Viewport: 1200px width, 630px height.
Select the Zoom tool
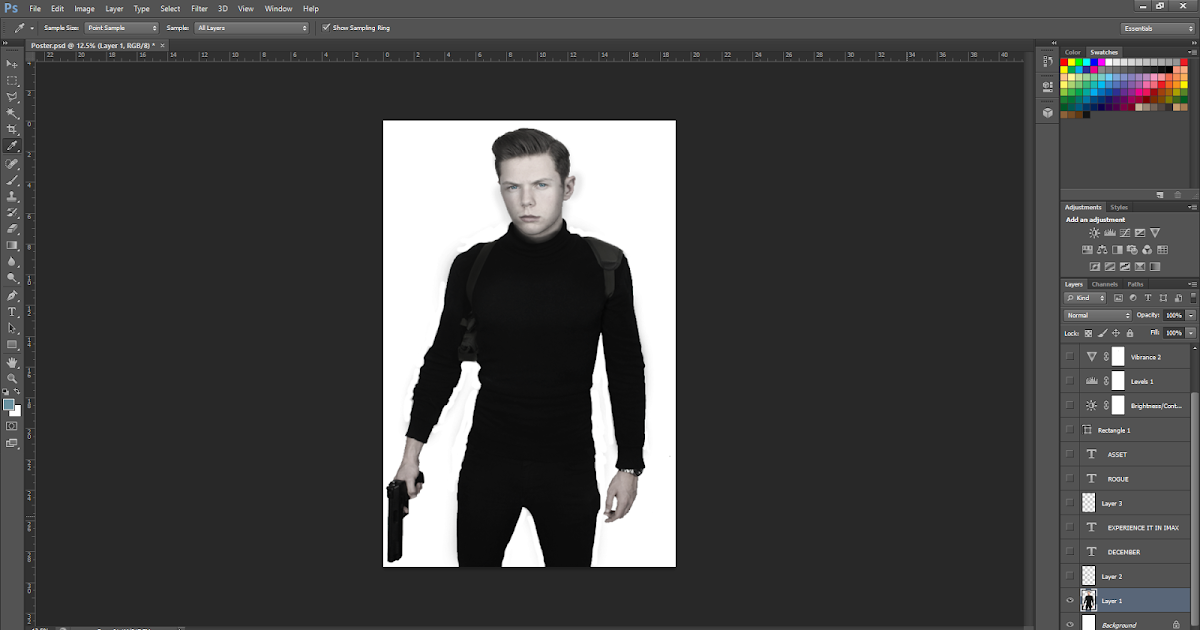point(12,378)
